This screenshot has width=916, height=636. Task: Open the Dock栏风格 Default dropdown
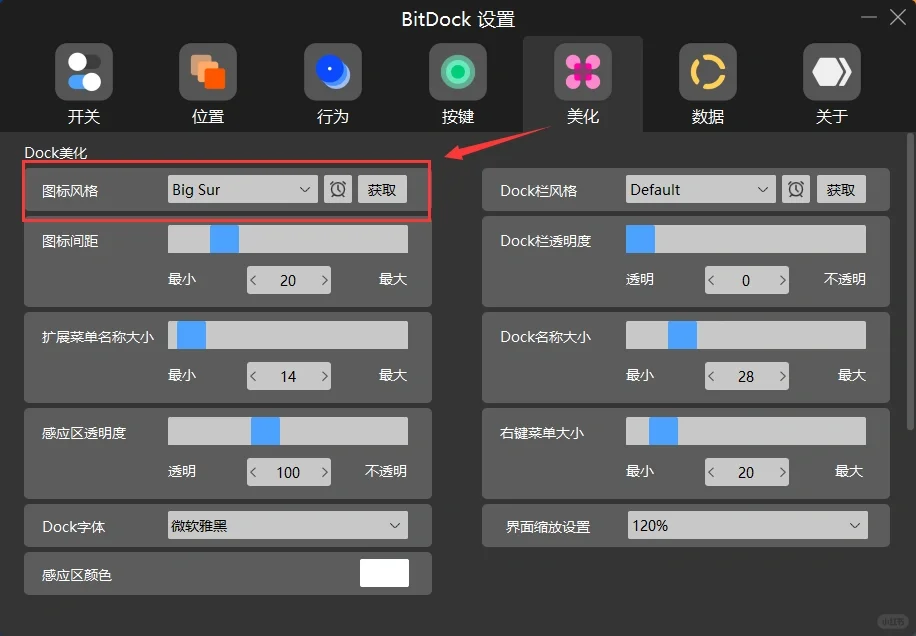click(x=700, y=189)
